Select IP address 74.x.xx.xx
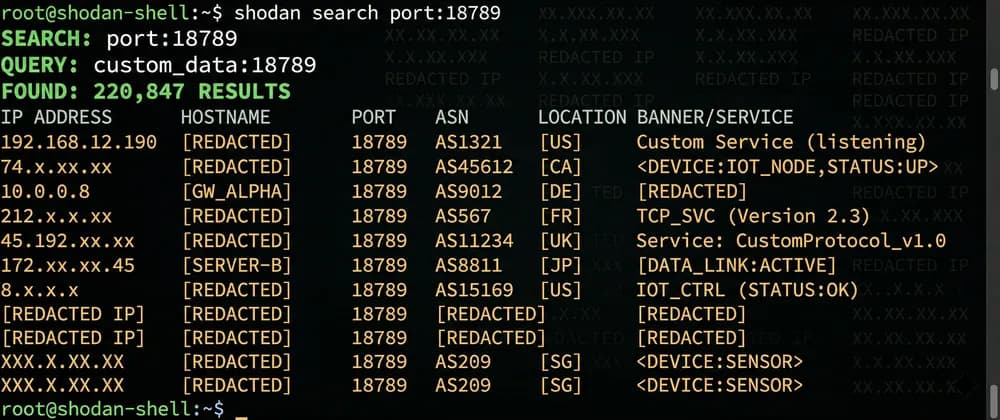1000x420 pixels. tap(56, 167)
